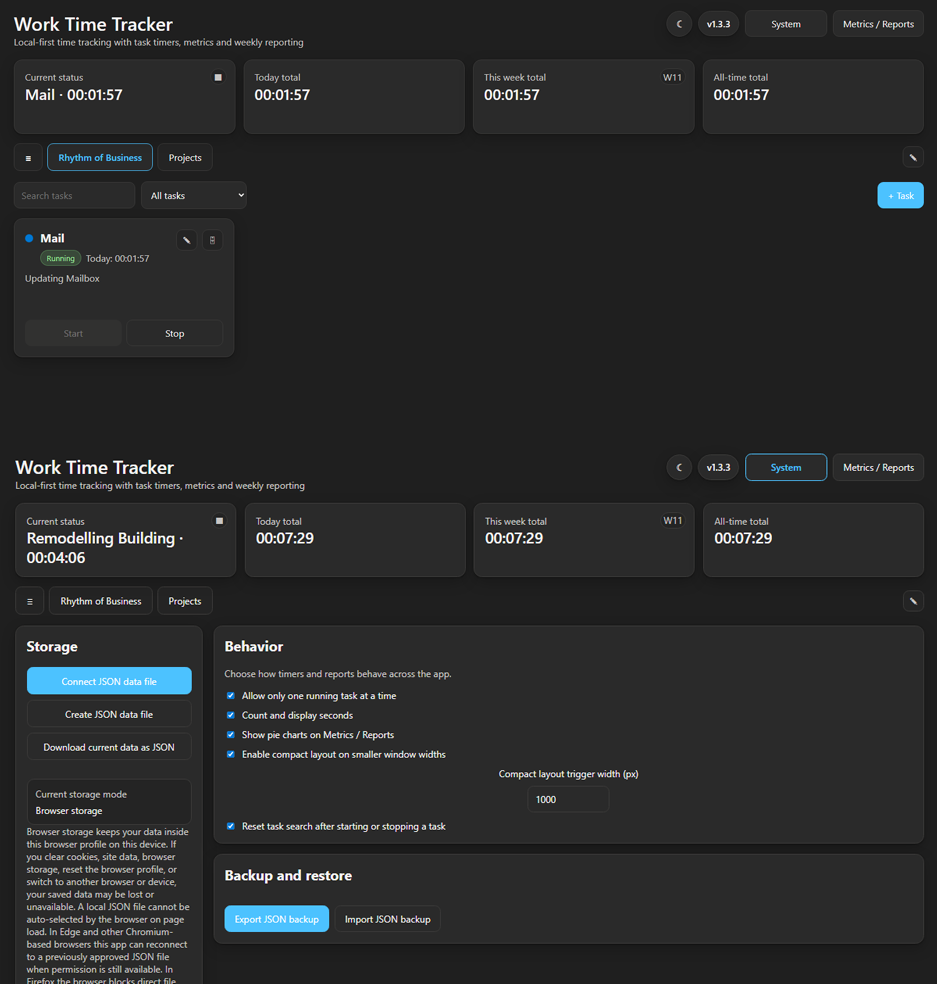937x984 pixels.
Task: Click stop icon in Remodelling Building status card
Action: pos(219,521)
